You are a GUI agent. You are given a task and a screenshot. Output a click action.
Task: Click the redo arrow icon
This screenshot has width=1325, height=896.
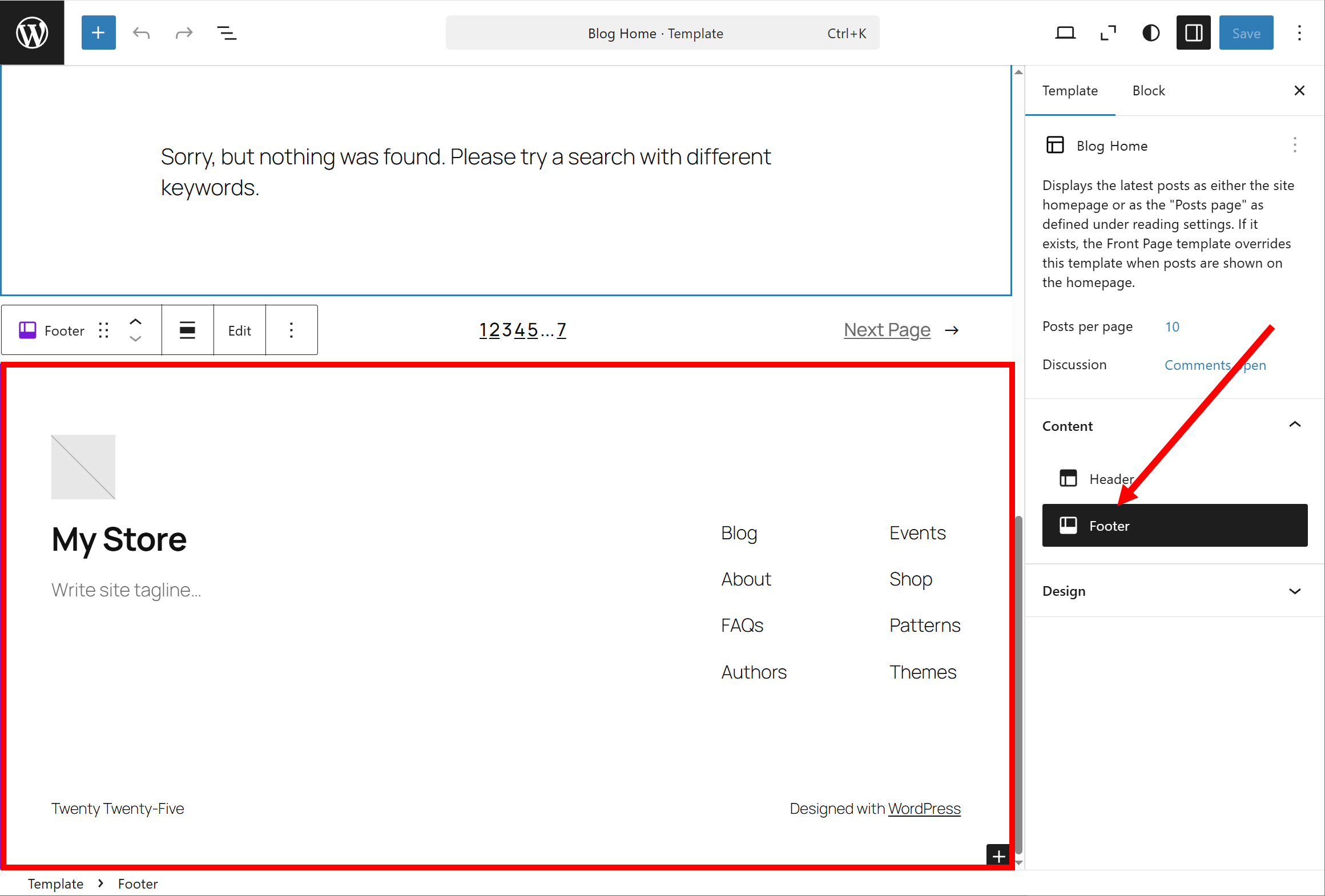click(x=184, y=33)
